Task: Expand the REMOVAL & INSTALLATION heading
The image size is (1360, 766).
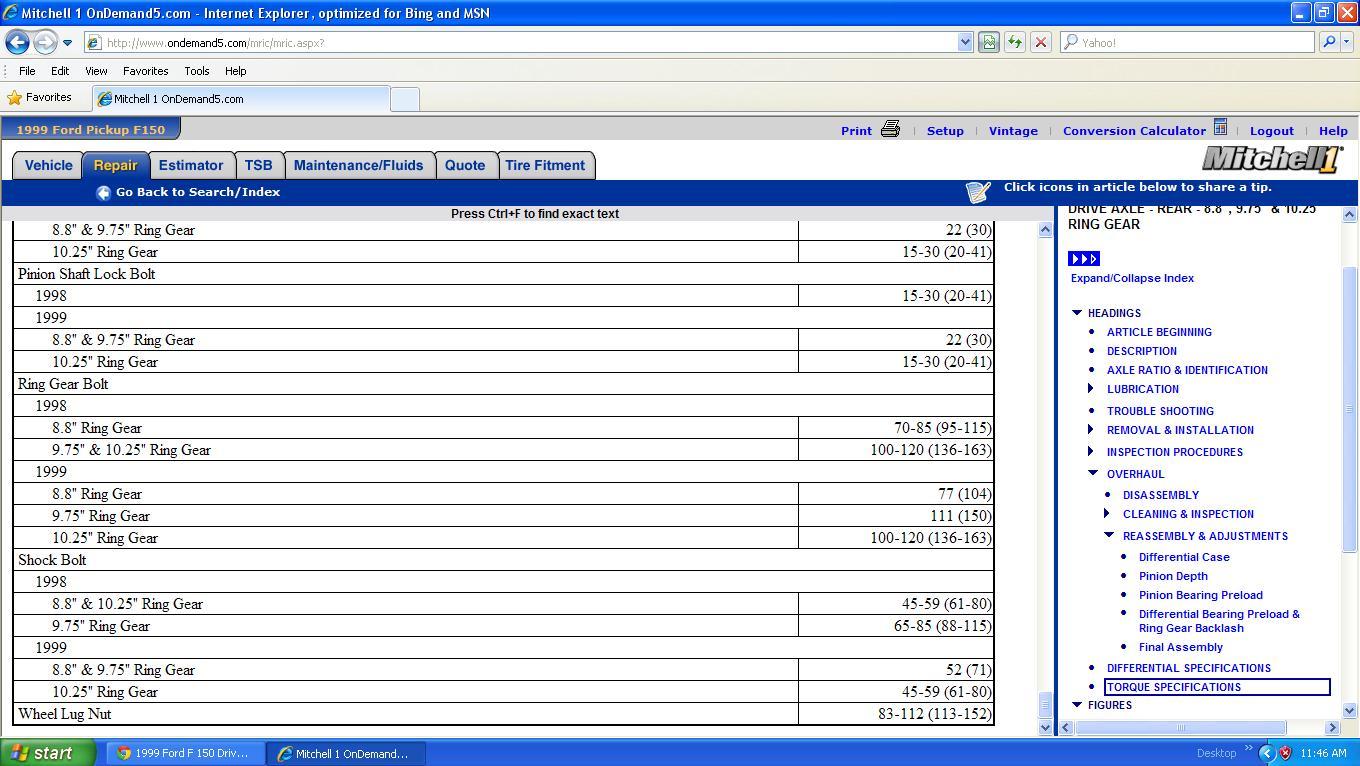Action: [x=1091, y=430]
